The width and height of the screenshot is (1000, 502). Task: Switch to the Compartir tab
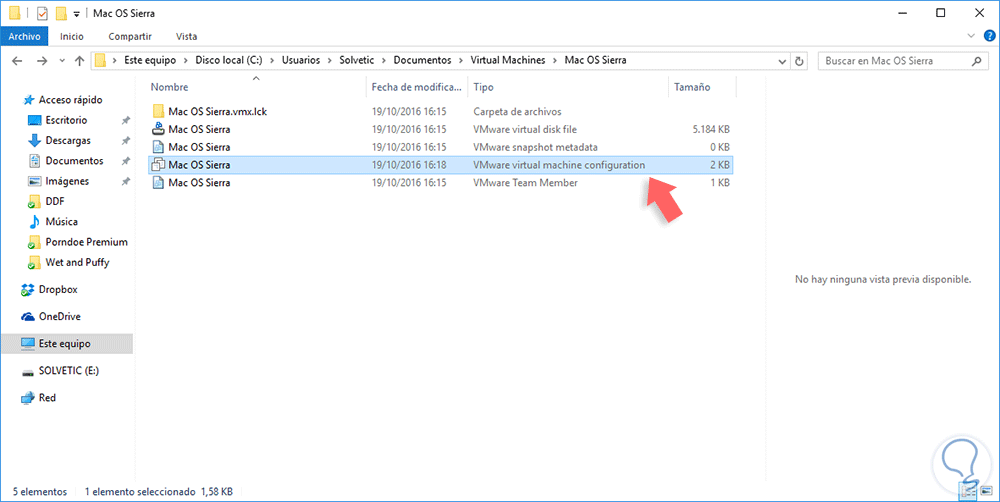pos(130,36)
